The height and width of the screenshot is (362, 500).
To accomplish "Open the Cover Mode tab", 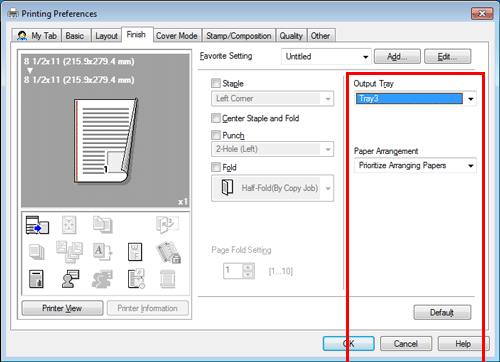I will [177, 36].
